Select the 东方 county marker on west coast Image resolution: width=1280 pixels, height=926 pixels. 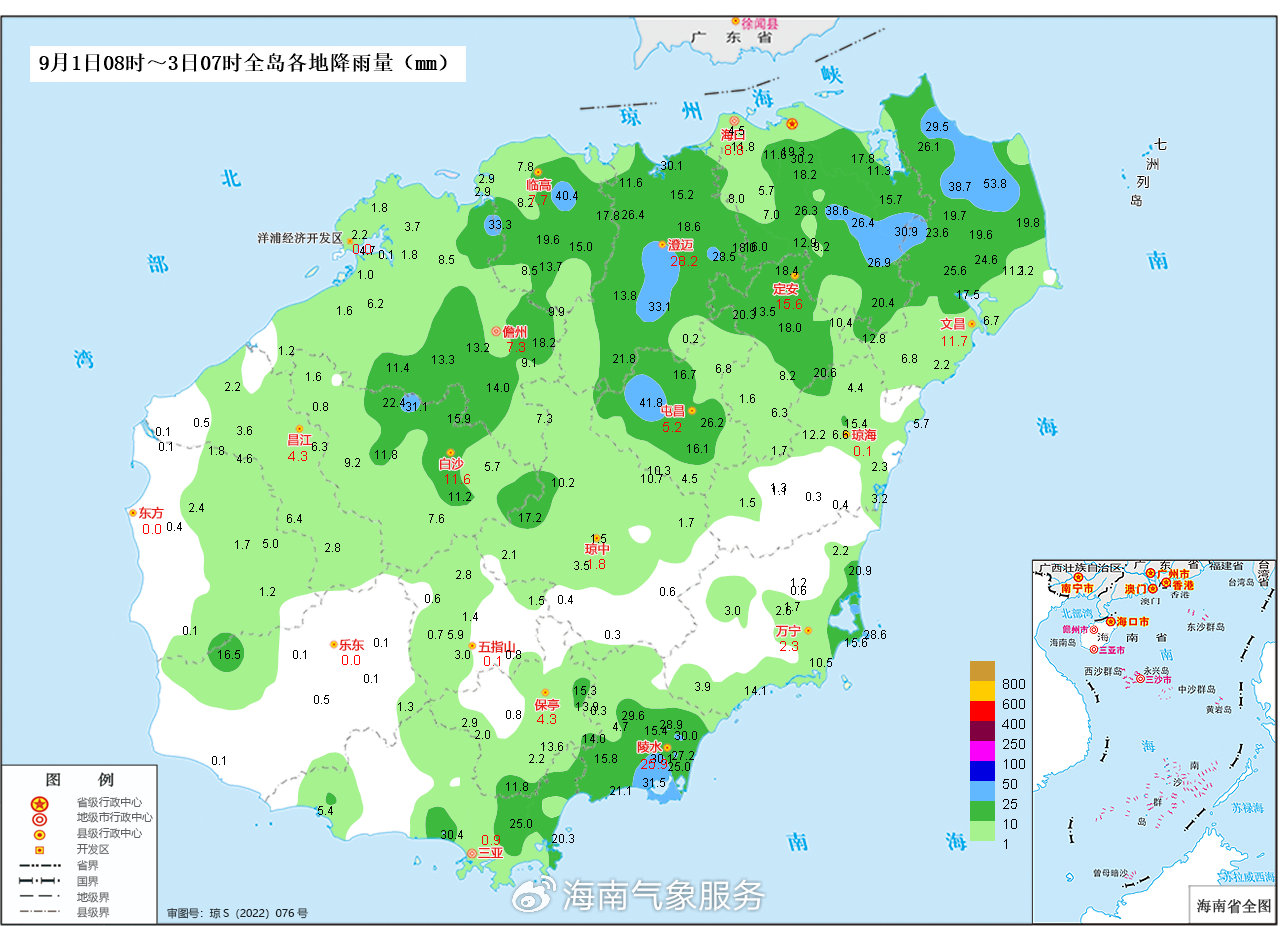tap(133, 513)
